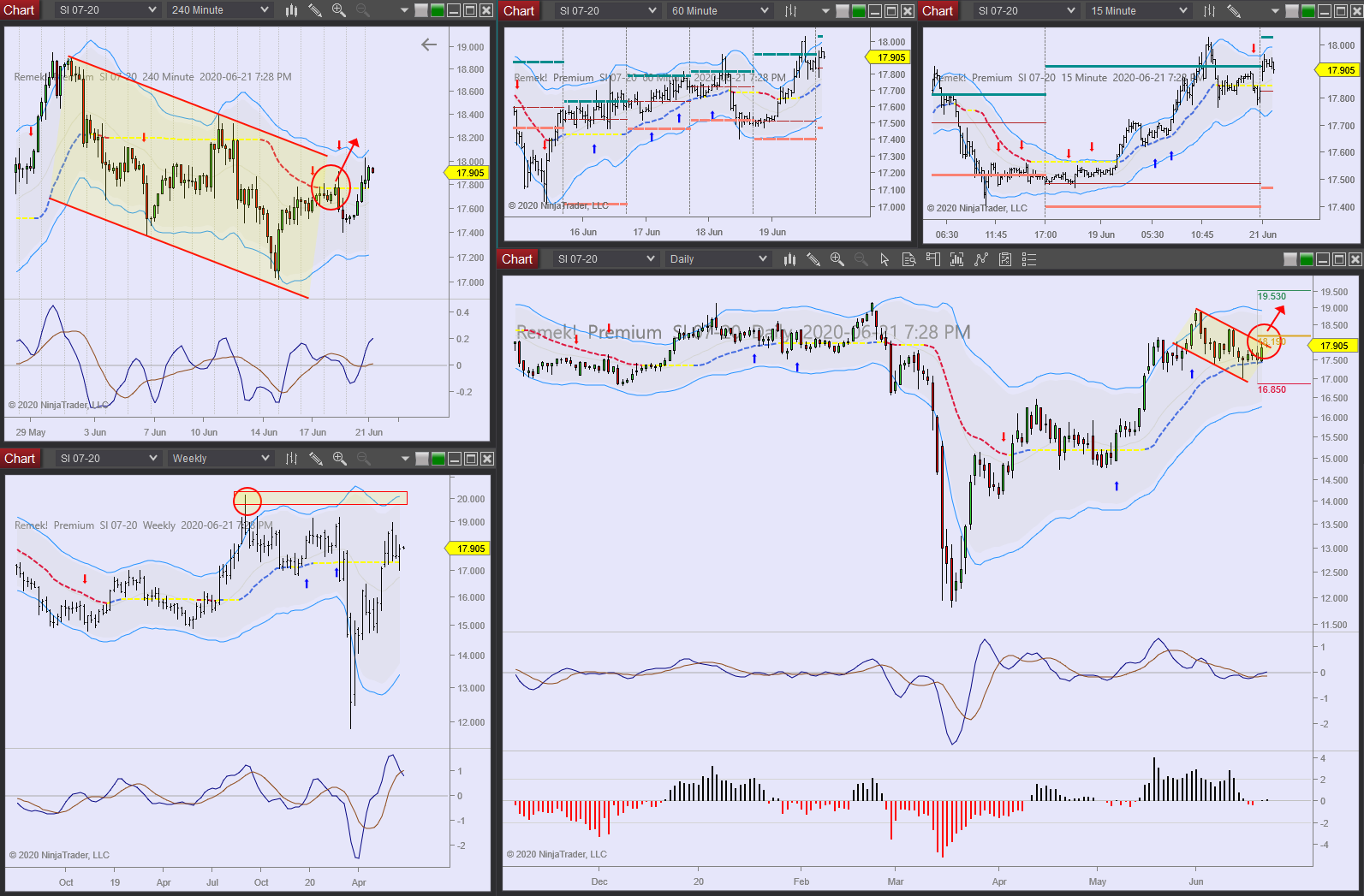Click the 17.905 price marker on Daily chart
Screen dimensions: 1364x896
(1333, 346)
